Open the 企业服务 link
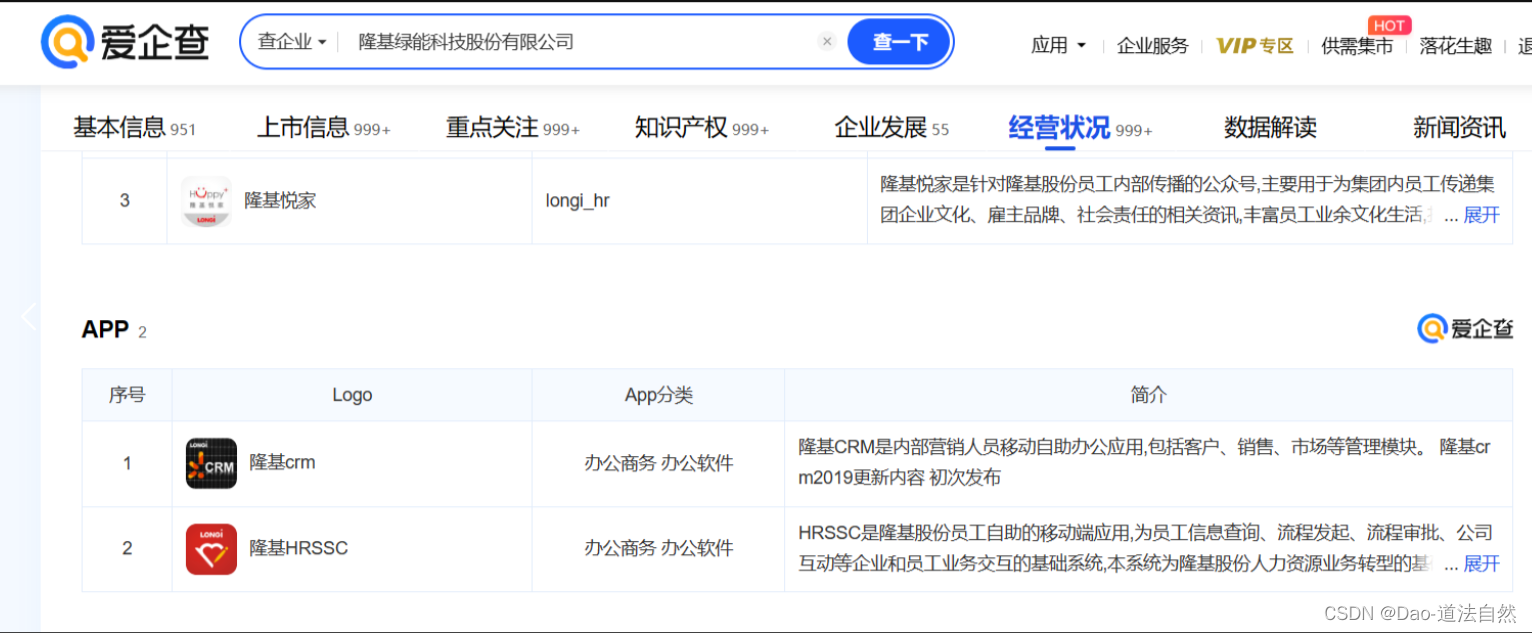This screenshot has height=633, width=1532. coord(1153,45)
